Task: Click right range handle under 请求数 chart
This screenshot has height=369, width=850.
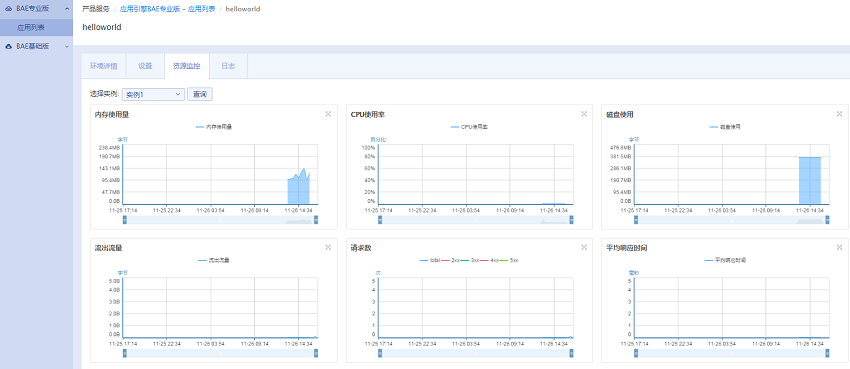Action: point(571,353)
